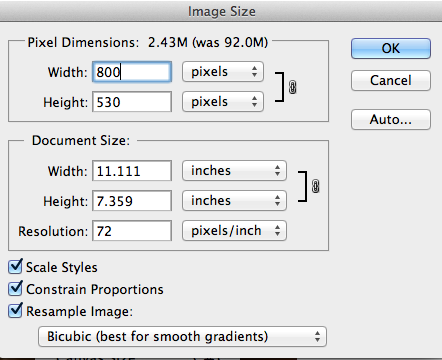442x360 pixels.
Task: Click the Pixel Dimensions Width field
Action: pos(132,72)
